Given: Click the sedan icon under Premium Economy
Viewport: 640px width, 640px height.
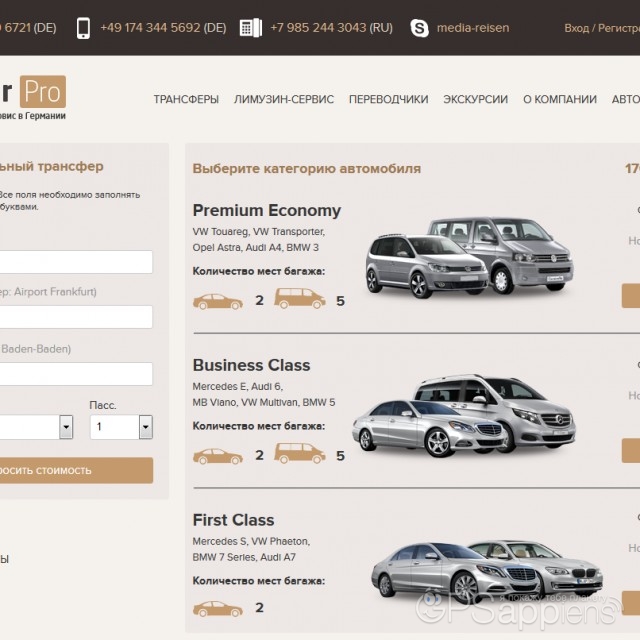Looking at the screenshot, I should click(x=217, y=300).
